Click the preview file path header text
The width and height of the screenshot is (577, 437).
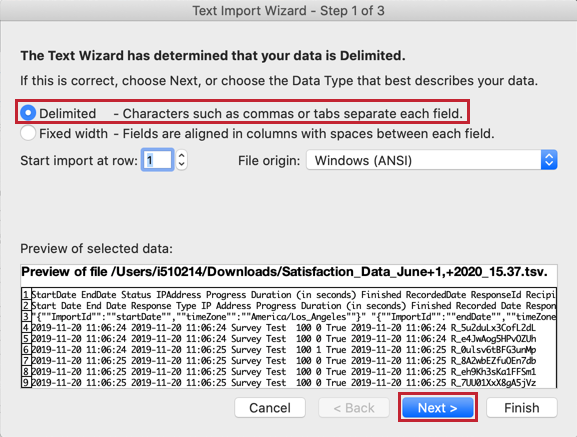pos(284,272)
